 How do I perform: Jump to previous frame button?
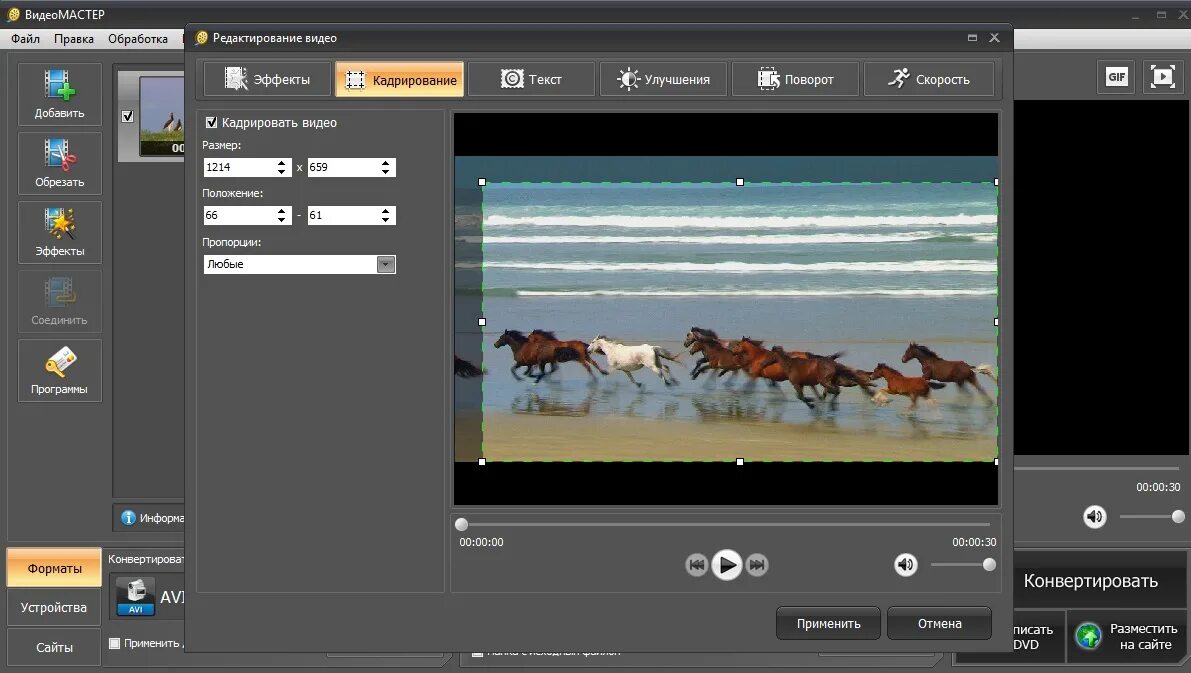click(697, 564)
